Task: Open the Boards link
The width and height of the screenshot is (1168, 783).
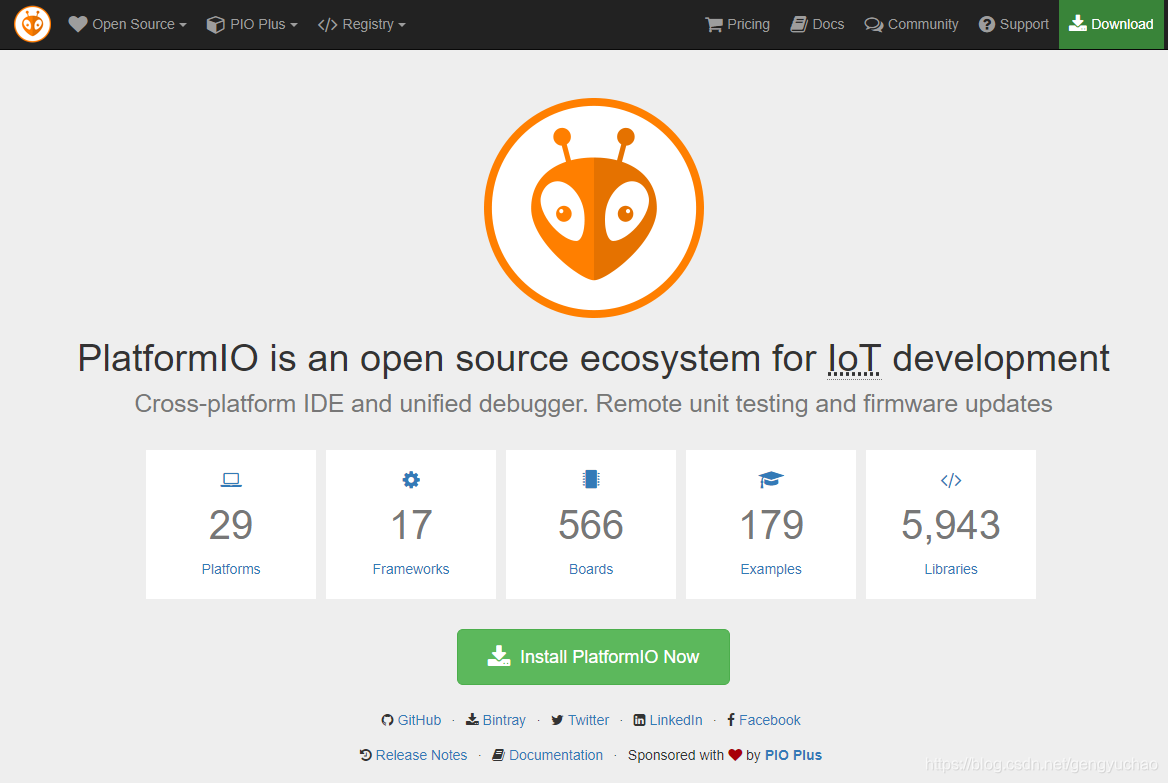Action: [591, 569]
